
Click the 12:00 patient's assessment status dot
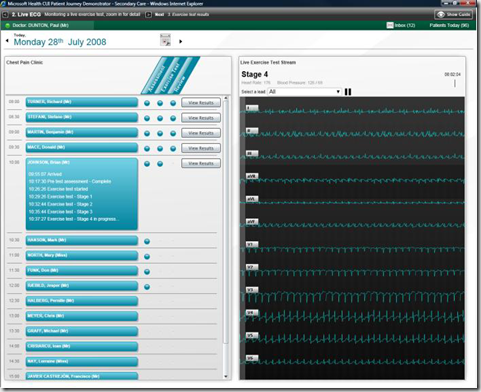click(x=147, y=287)
